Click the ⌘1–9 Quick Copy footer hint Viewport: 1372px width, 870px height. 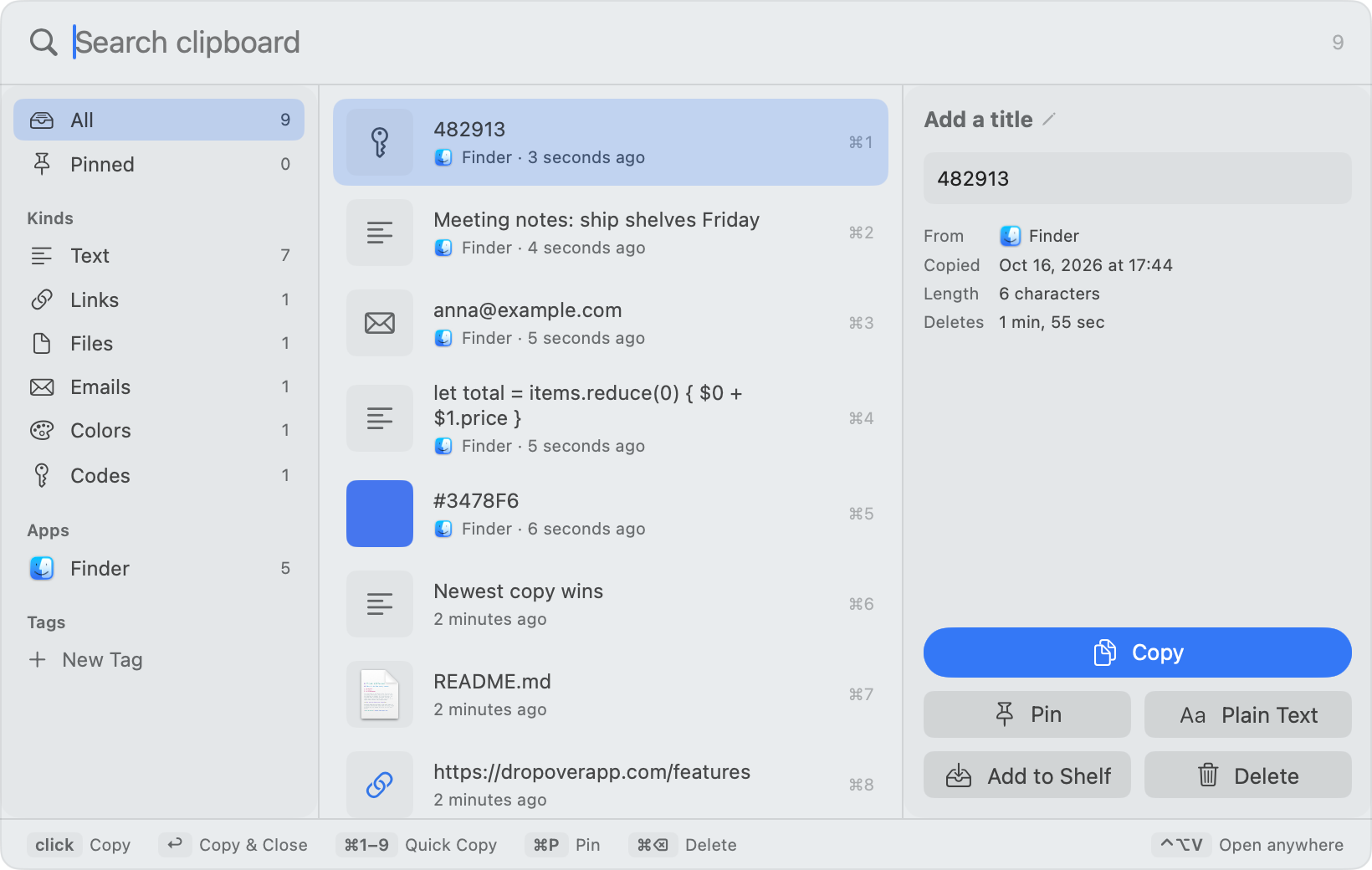[417, 845]
